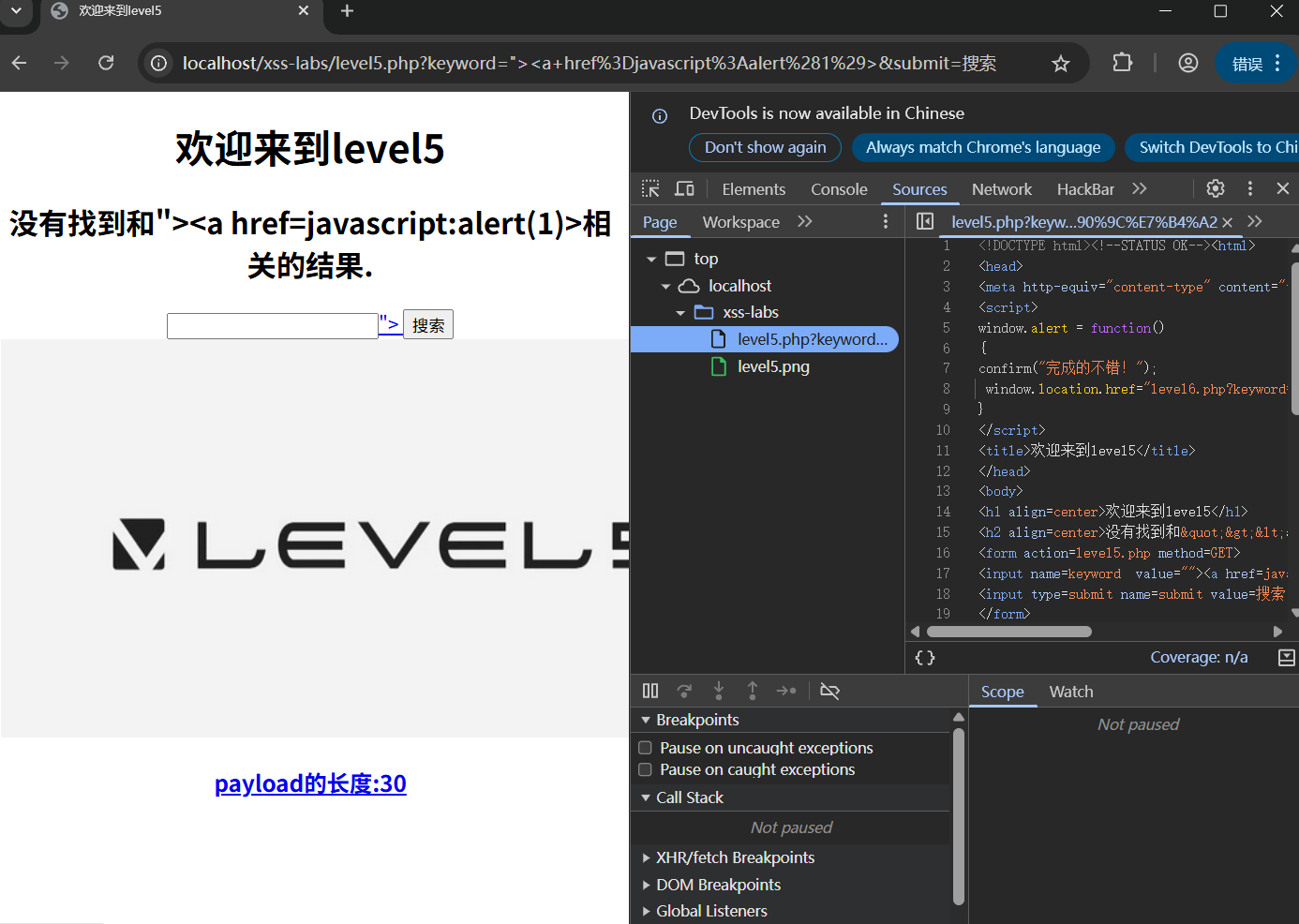
Task: Click the browser forward arrow
Action: pos(62,63)
